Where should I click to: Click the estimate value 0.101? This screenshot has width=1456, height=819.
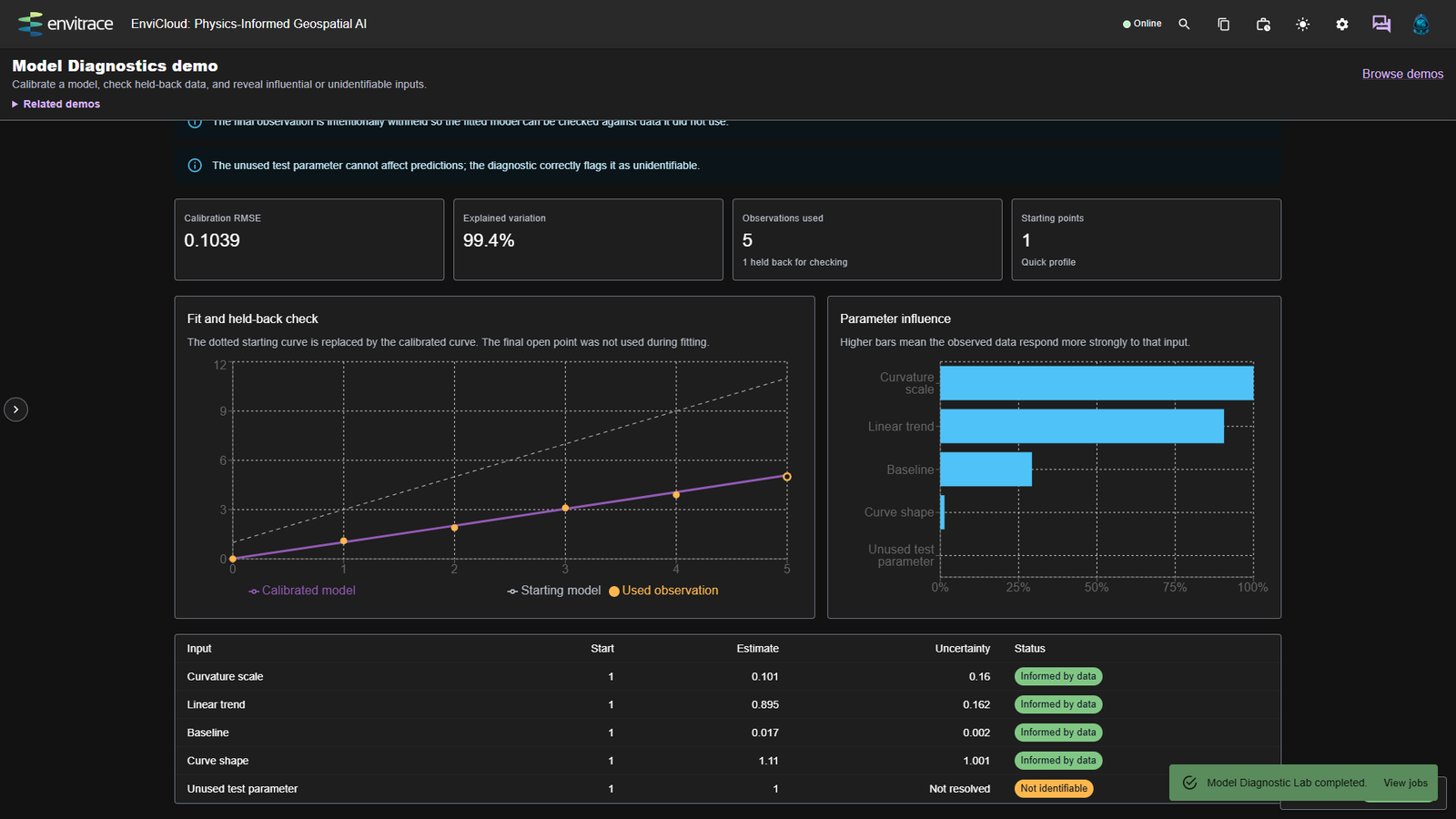(x=764, y=677)
